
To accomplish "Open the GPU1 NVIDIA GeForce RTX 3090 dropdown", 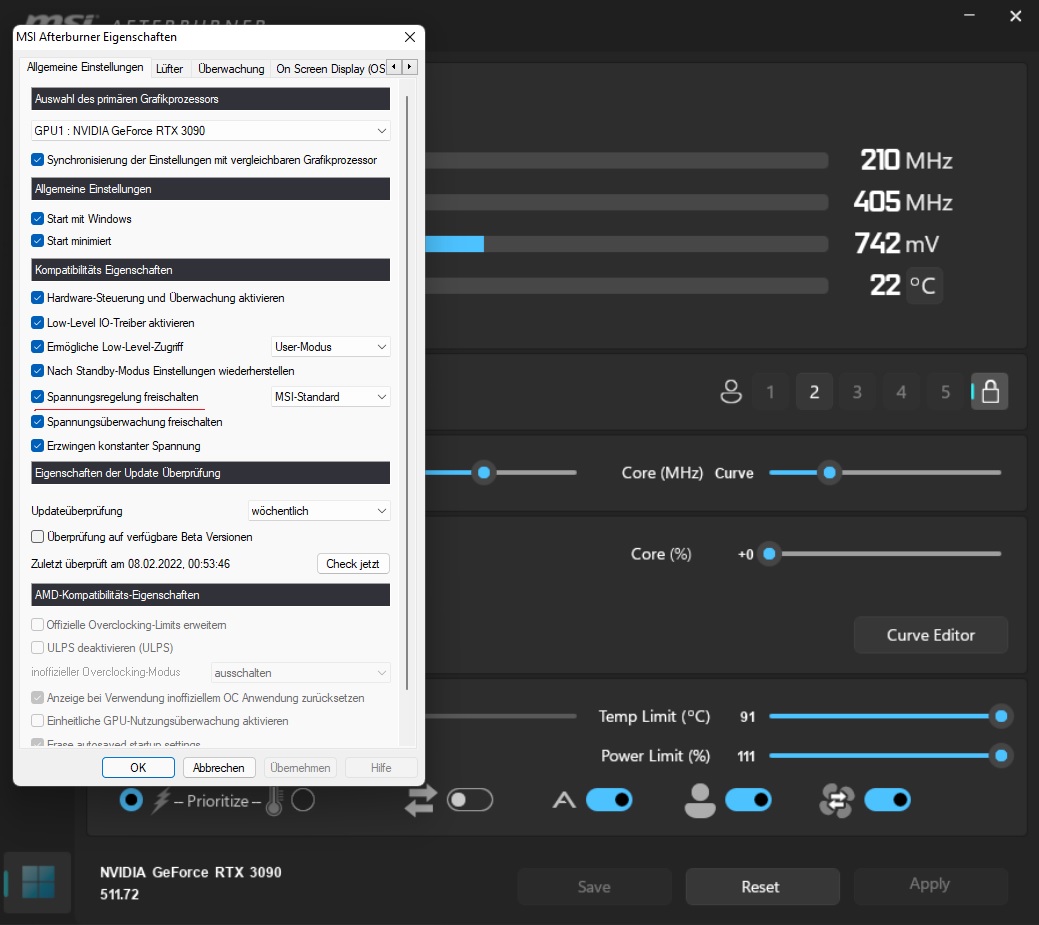I will [210, 131].
